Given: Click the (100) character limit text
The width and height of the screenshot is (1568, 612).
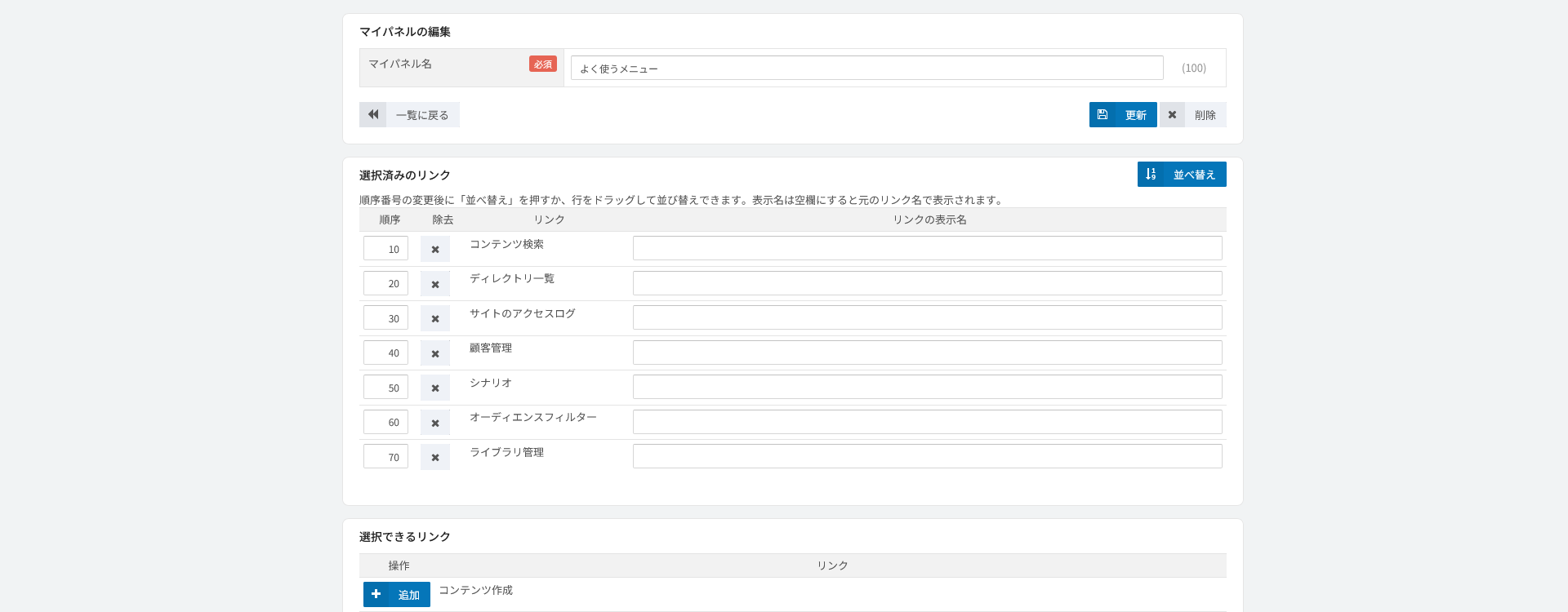Looking at the screenshot, I should tap(1194, 68).
